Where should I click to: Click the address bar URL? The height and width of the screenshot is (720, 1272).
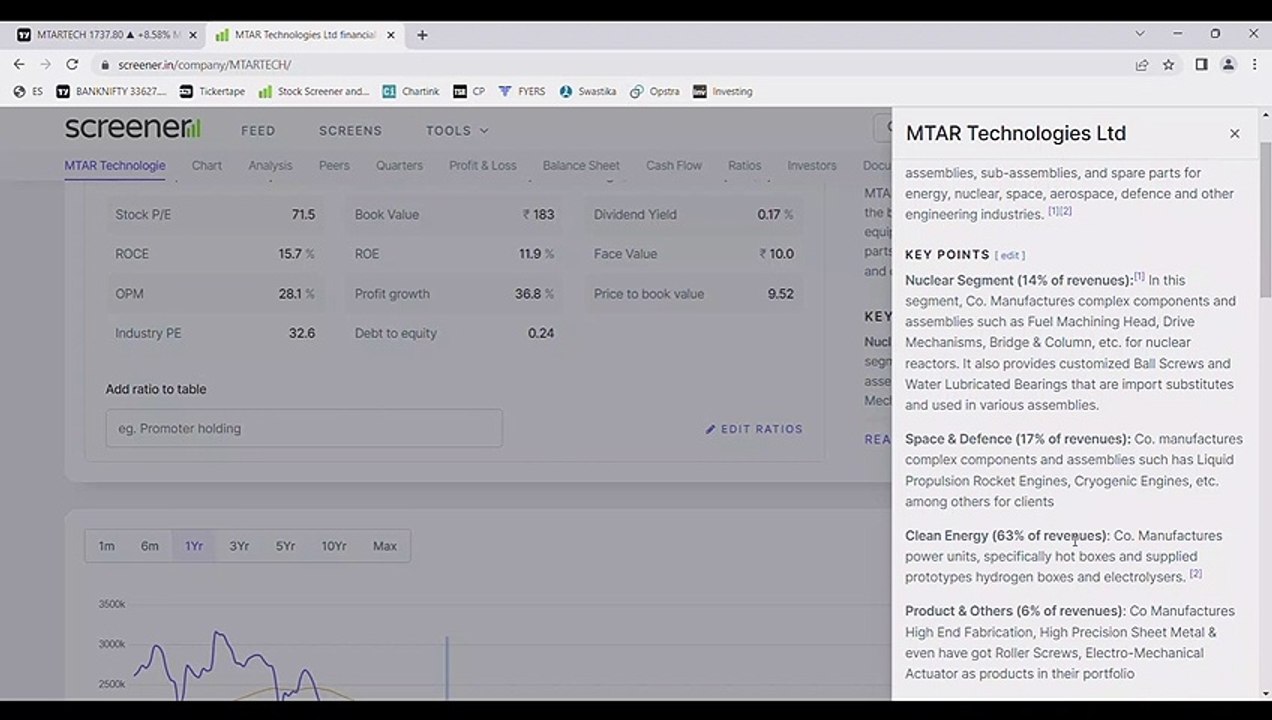tap(204, 64)
